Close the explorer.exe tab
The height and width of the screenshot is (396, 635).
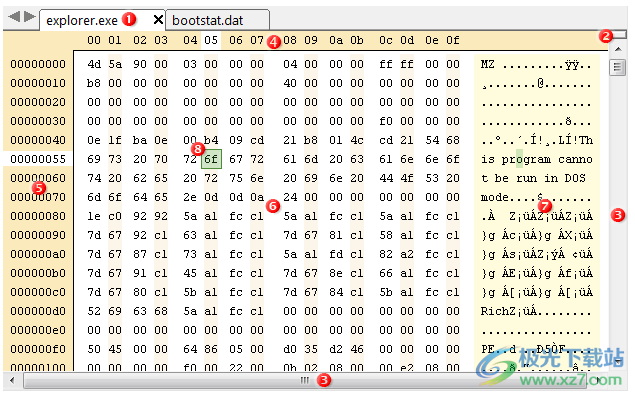coord(158,19)
